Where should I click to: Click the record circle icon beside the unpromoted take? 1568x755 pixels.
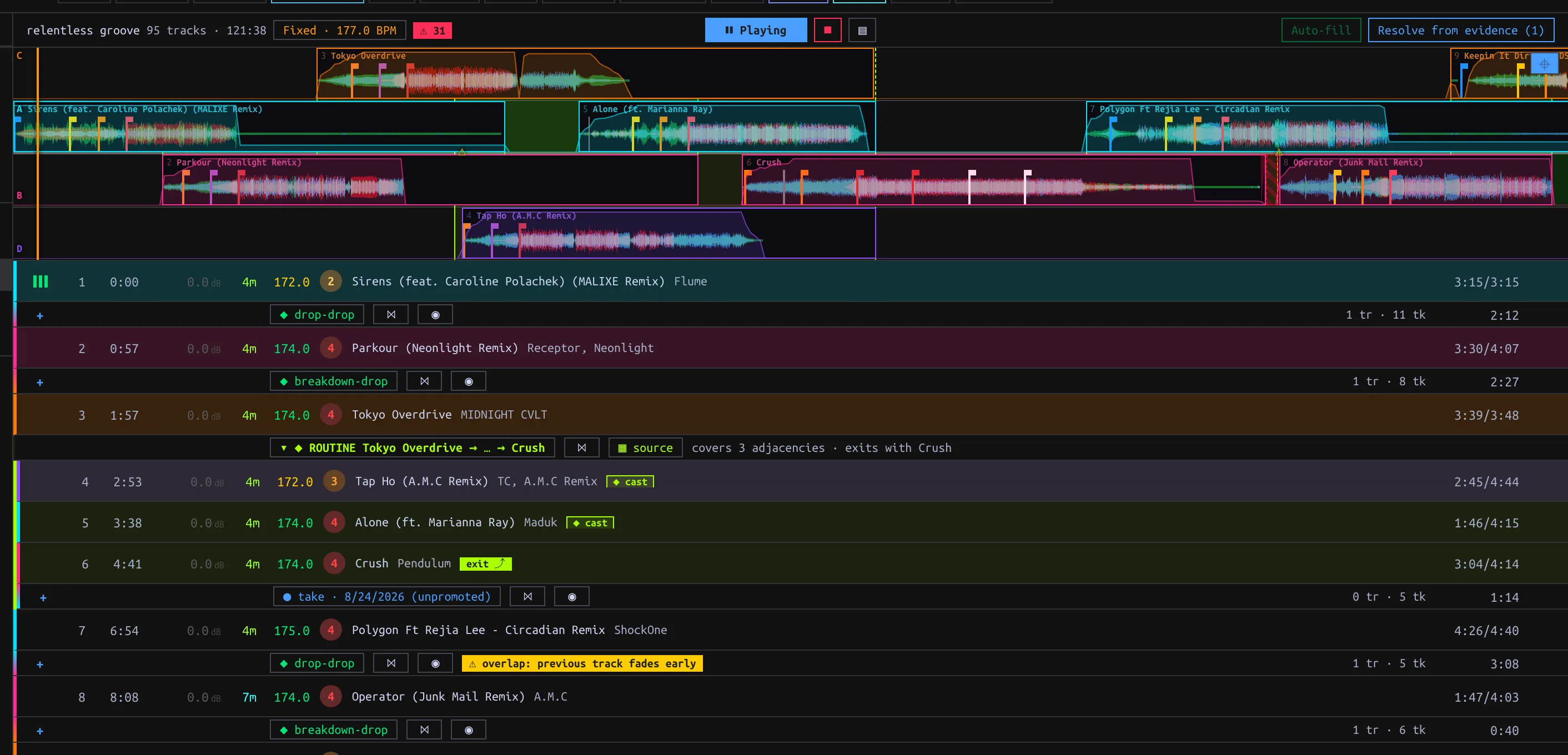(x=571, y=597)
